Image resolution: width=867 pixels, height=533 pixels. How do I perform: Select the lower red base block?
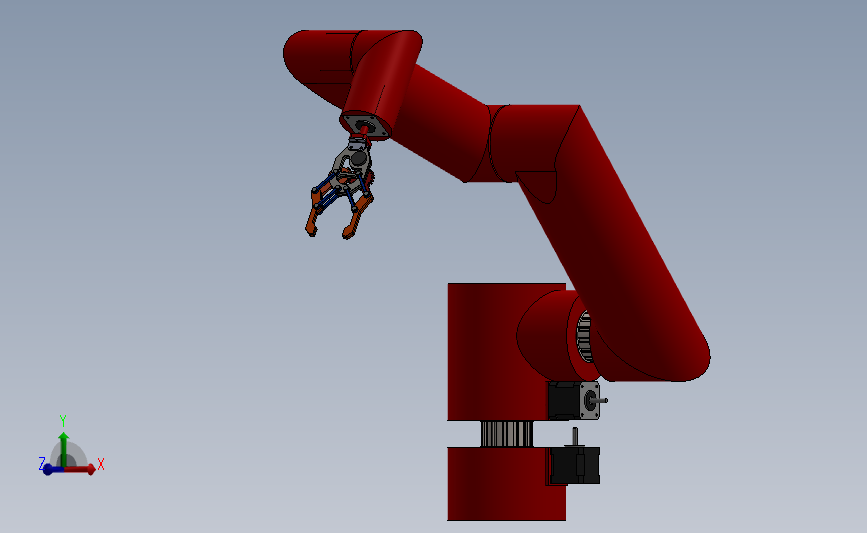(506, 484)
